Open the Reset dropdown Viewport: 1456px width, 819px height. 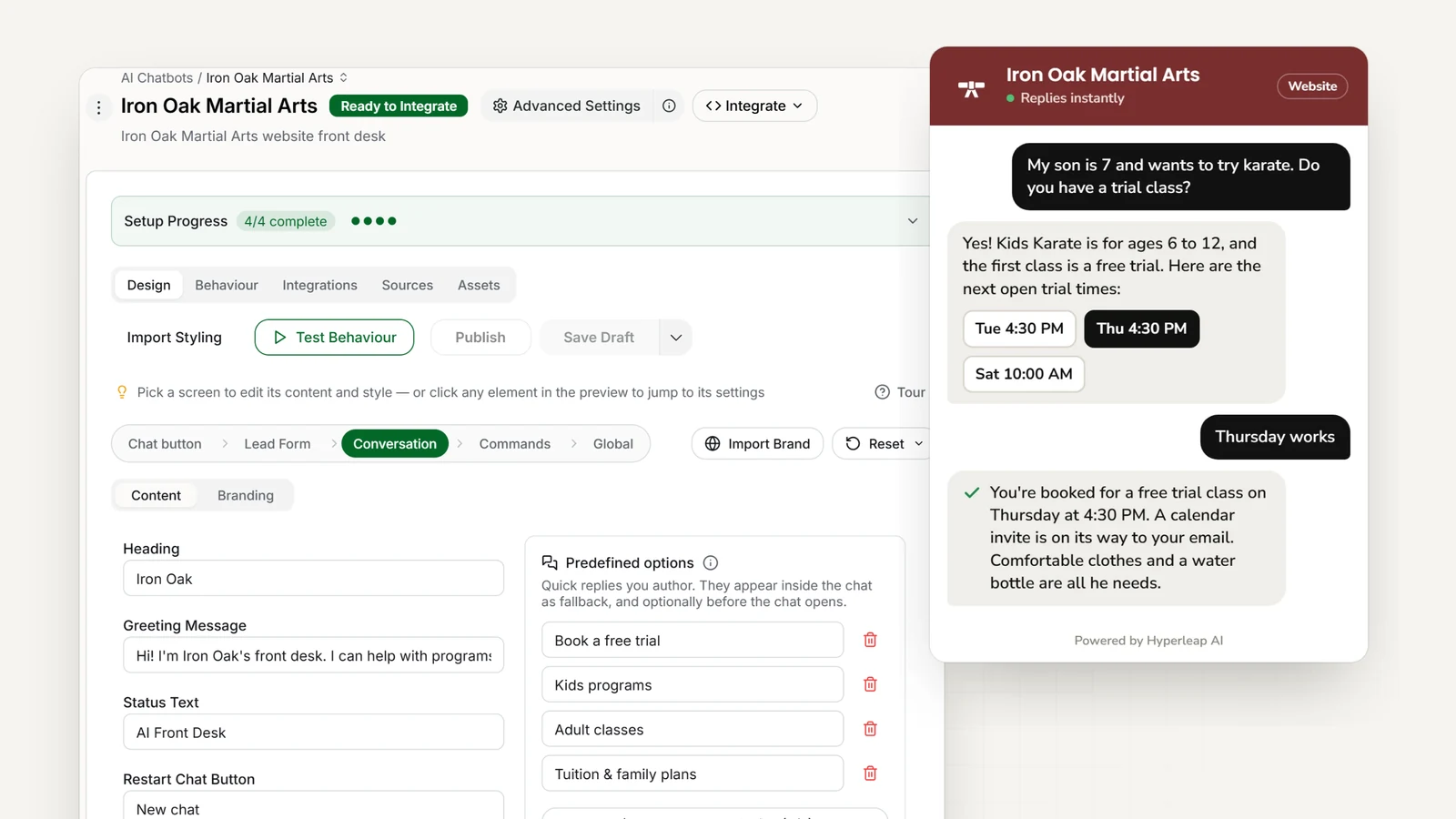(x=884, y=444)
